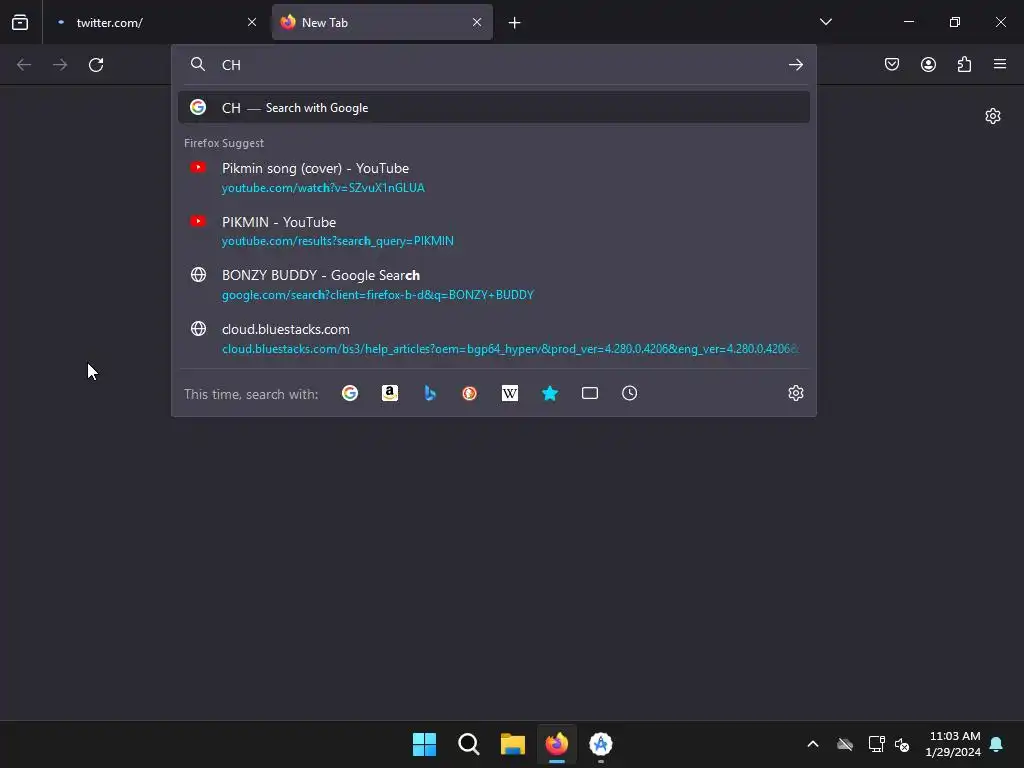Open BONZY BUDDY Google Search suggestion
This screenshot has height=768, width=1024.
494,285
